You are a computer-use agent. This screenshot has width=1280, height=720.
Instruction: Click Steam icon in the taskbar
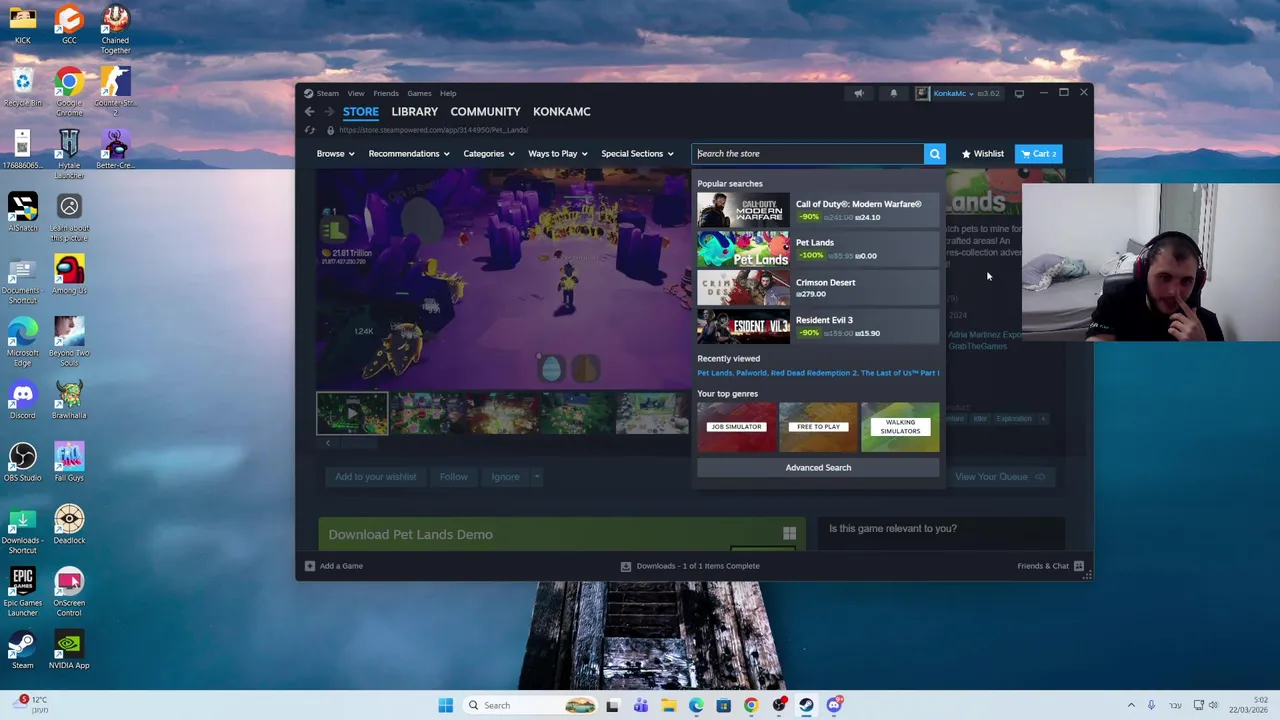806,705
